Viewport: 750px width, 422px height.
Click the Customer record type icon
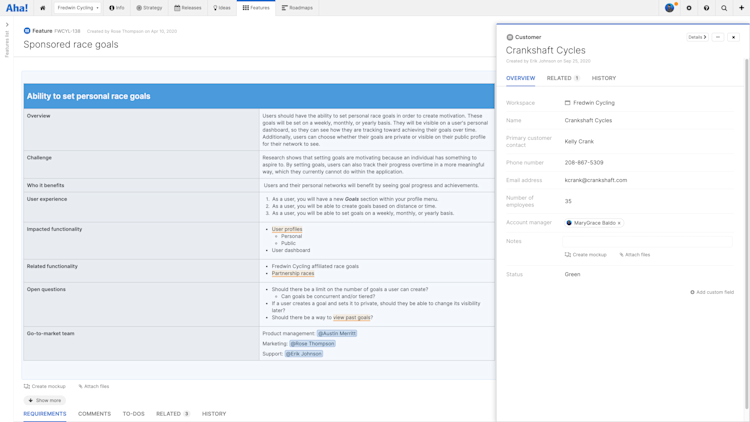click(509, 37)
